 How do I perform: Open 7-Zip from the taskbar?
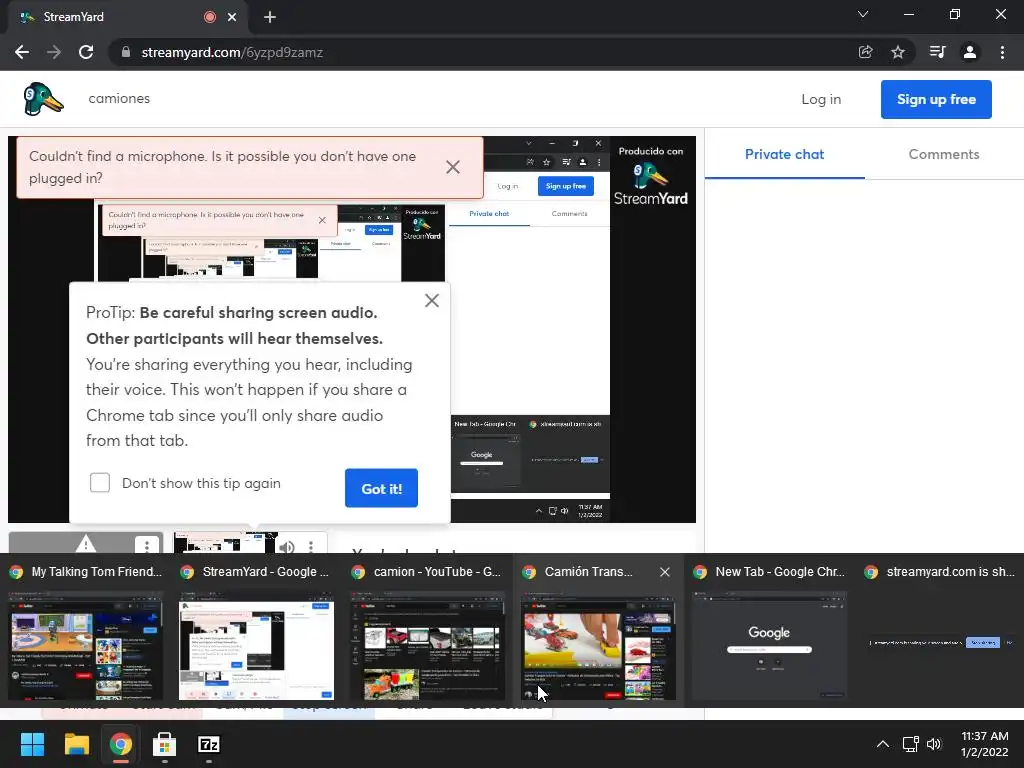pyautogui.click(x=208, y=744)
